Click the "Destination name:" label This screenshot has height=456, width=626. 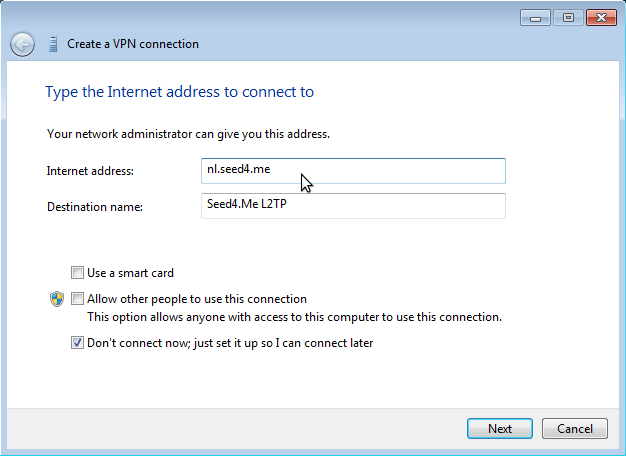coord(96,207)
